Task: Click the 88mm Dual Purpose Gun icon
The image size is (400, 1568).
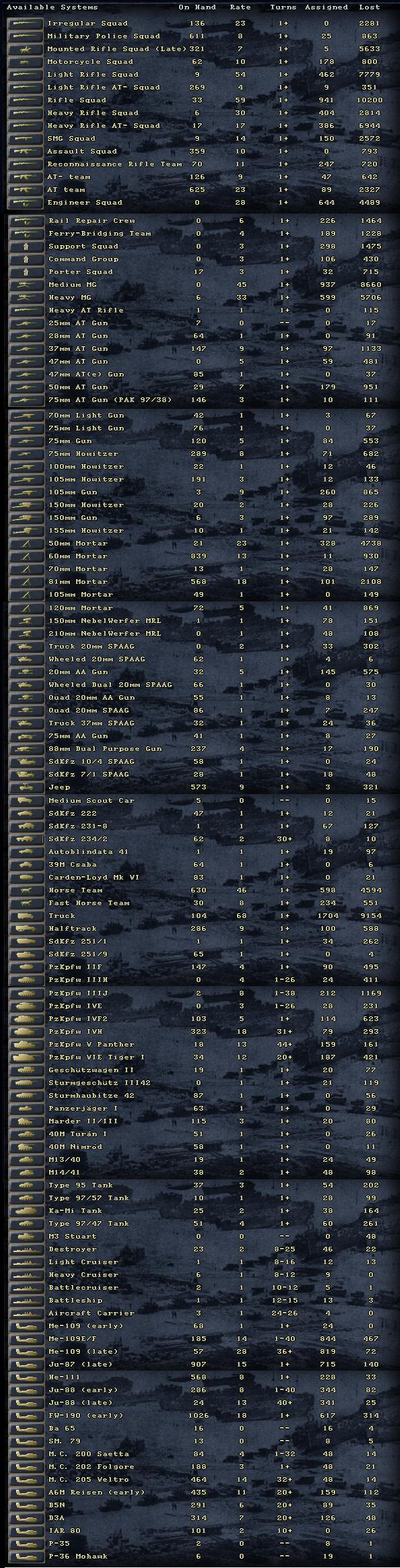Action: [x=27, y=749]
